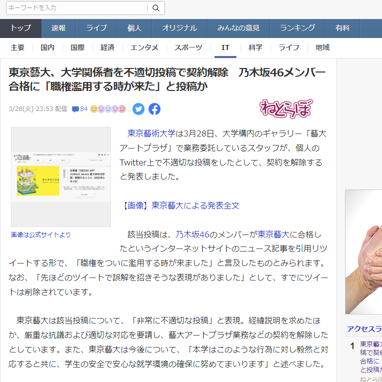Select the 国際 category
The width and height of the screenshot is (382, 382).
pyautogui.click(x=78, y=48)
